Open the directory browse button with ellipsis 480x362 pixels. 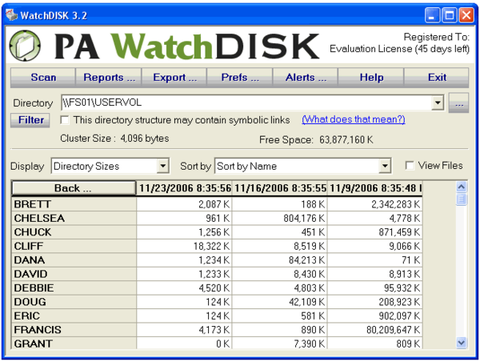(x=459, y=103)
